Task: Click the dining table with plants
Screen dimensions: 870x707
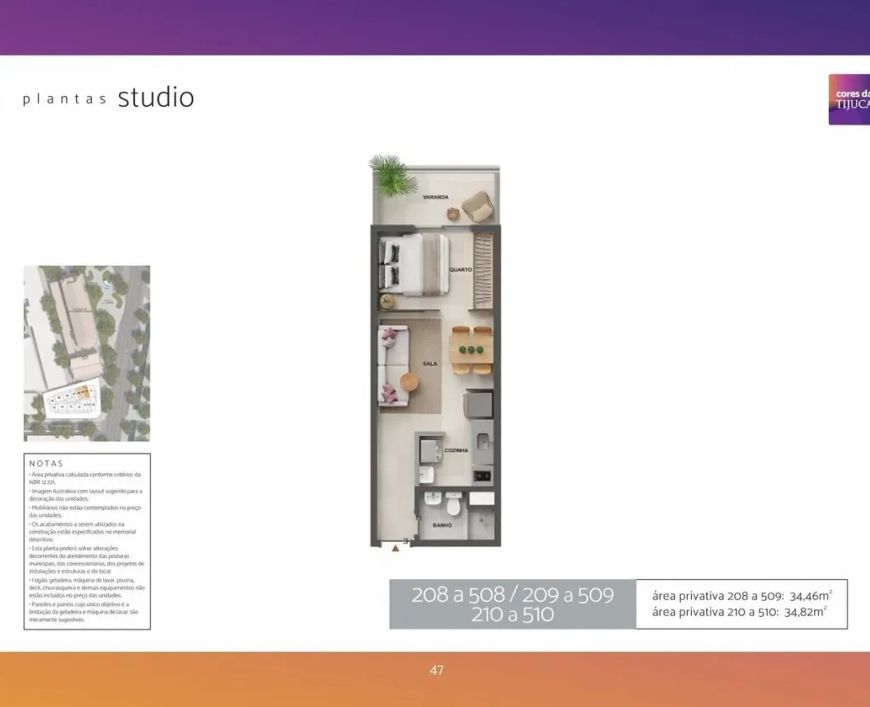Action: [x=472, y=350]
